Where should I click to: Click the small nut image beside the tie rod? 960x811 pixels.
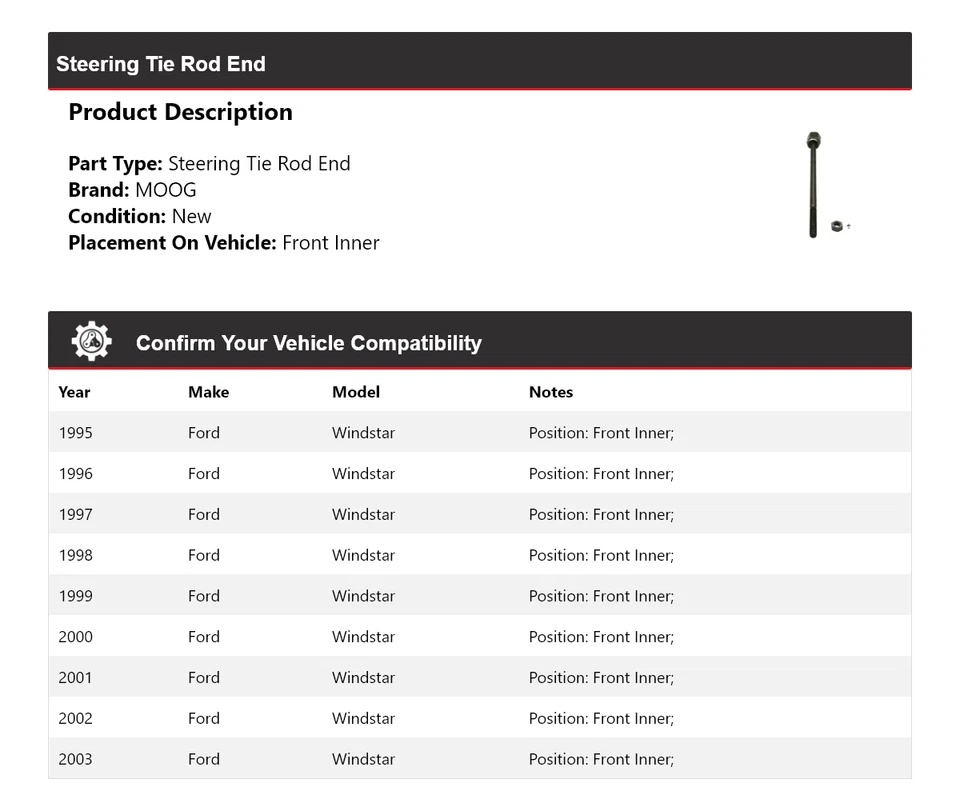coord(837,226)
